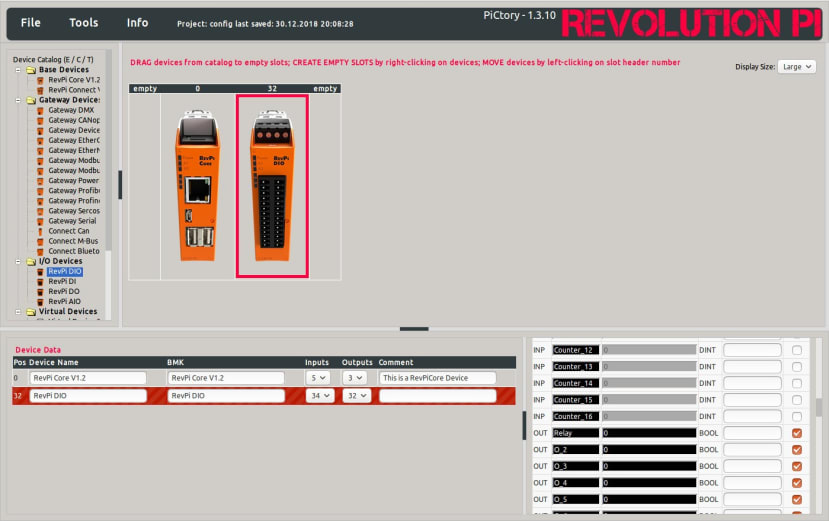
Task: Open the Info menu
Action: (137, 23)
